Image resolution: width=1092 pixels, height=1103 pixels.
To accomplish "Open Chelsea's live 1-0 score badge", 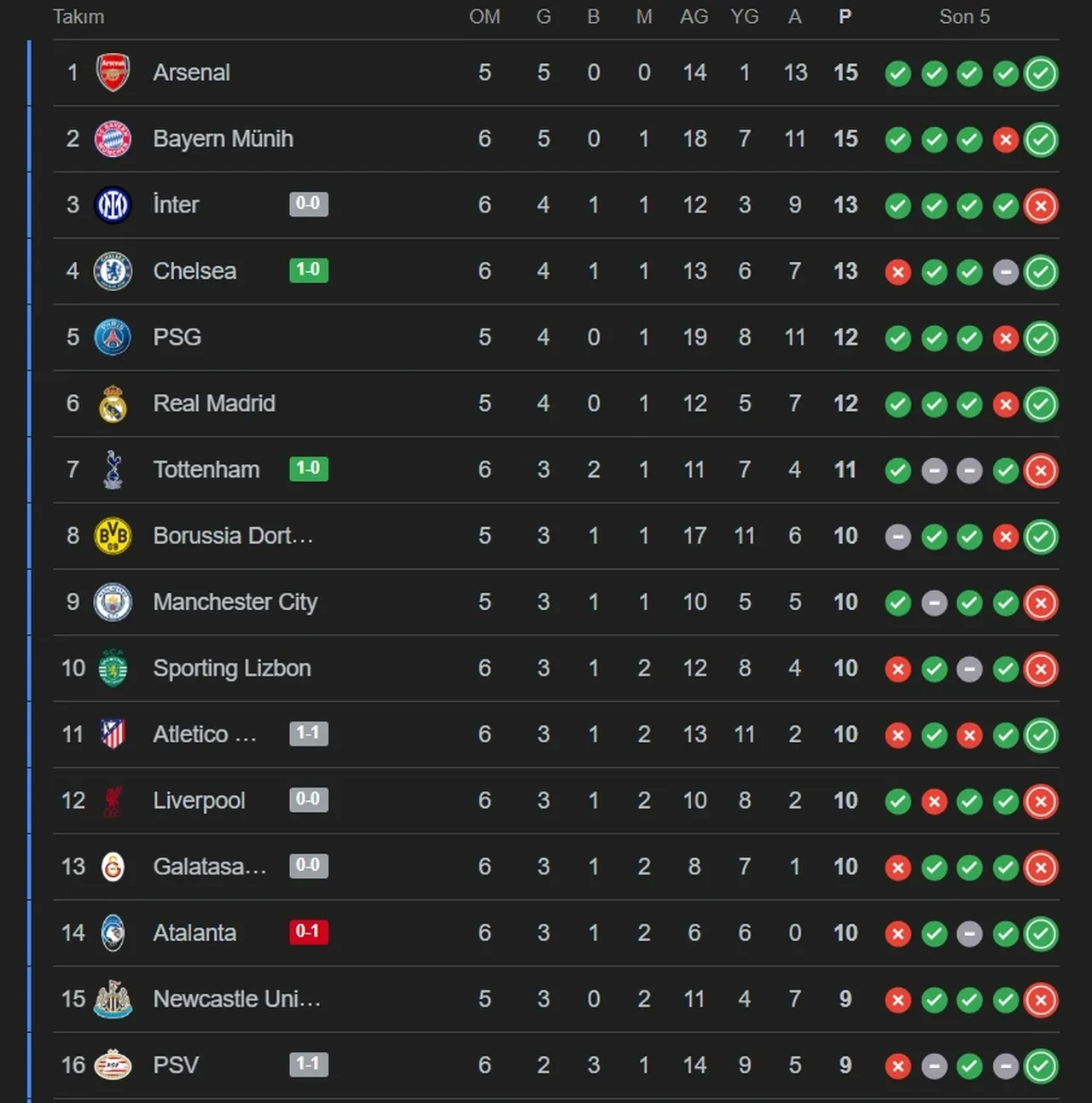I will [308, 270].
